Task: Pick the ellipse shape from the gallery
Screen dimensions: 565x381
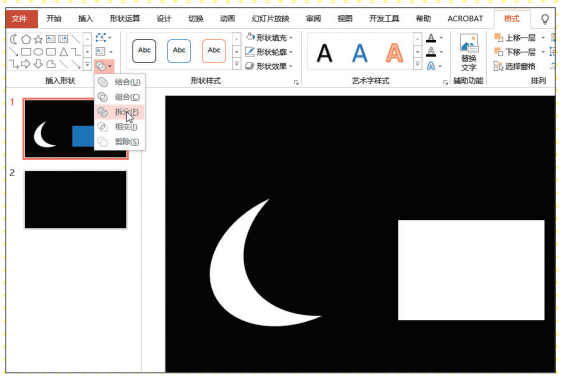Action: (38, 52)
